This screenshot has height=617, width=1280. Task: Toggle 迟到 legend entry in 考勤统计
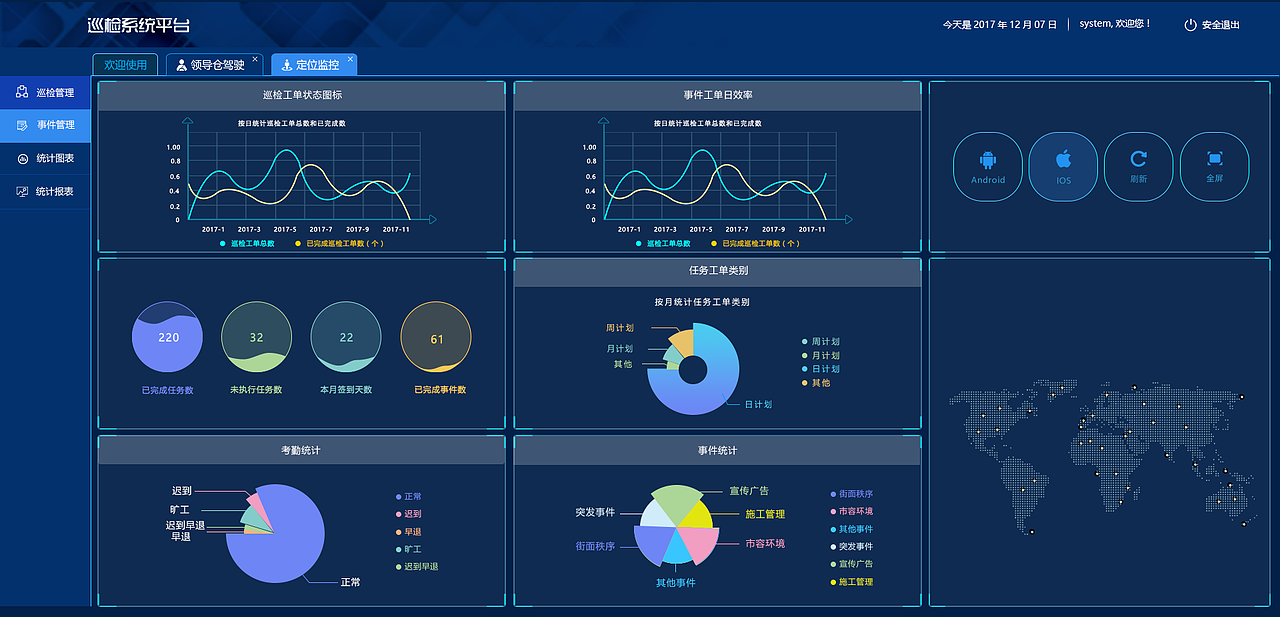[x=409, y=514]
